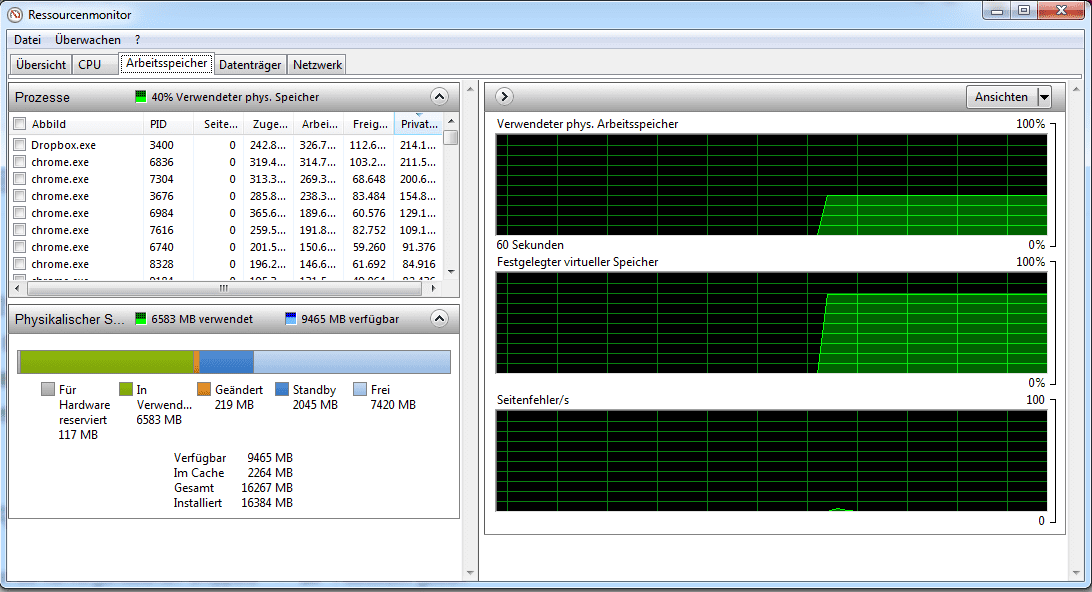1092x592 pixels.
Task: Collapse the Prozesse section
Action: (x=439, y=97)
